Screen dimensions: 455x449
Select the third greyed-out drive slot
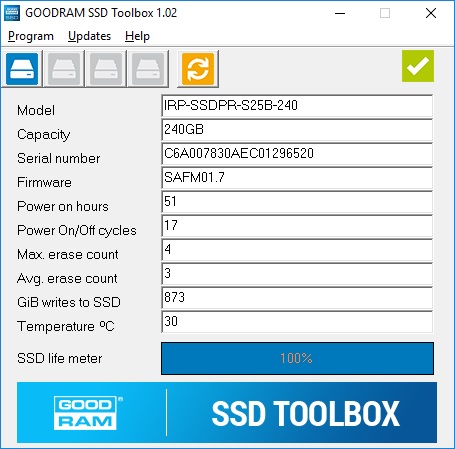106,69
